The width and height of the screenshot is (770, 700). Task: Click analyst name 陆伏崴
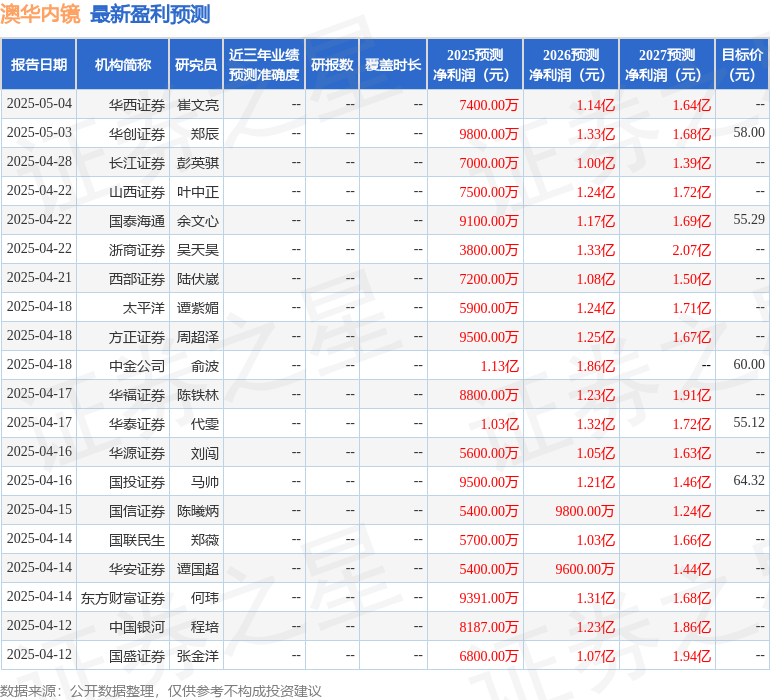click(x=197, y=279)
